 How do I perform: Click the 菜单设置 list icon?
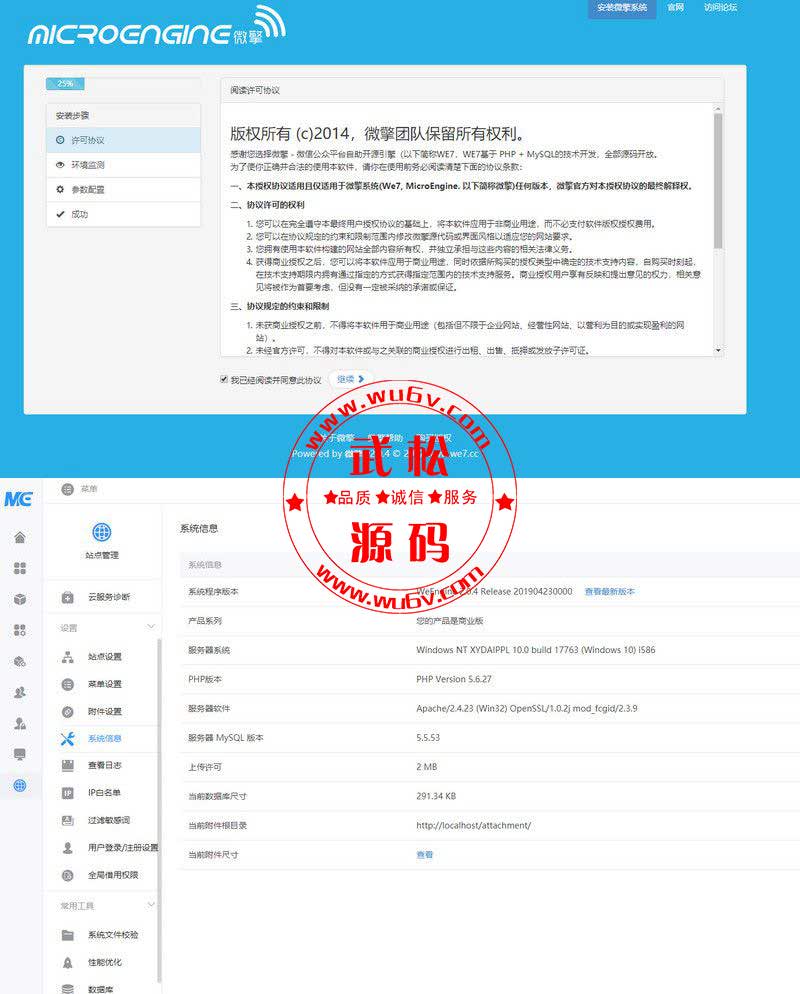[68, 684]
